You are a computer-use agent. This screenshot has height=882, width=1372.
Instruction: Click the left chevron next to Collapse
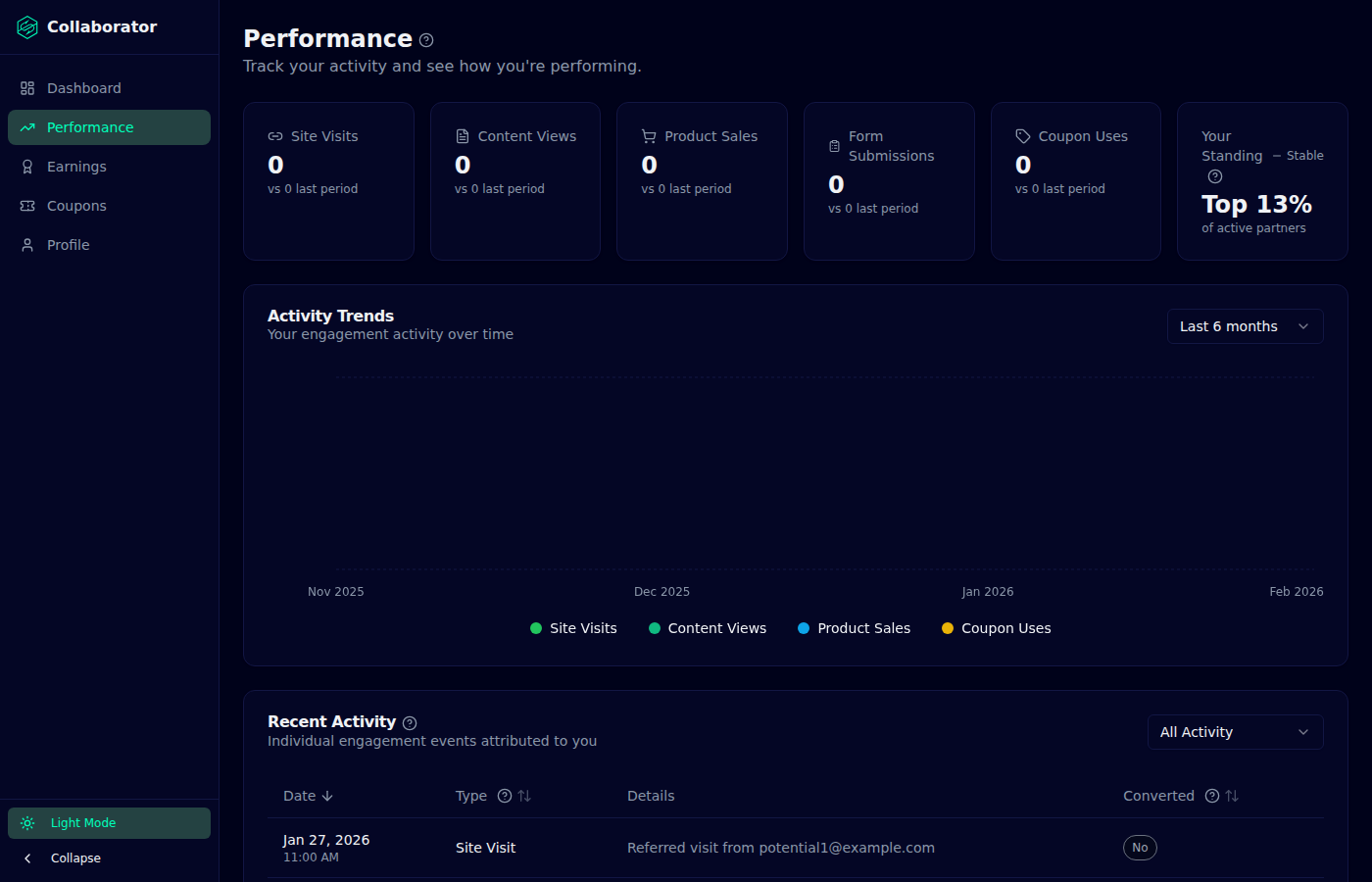(27, 858)
